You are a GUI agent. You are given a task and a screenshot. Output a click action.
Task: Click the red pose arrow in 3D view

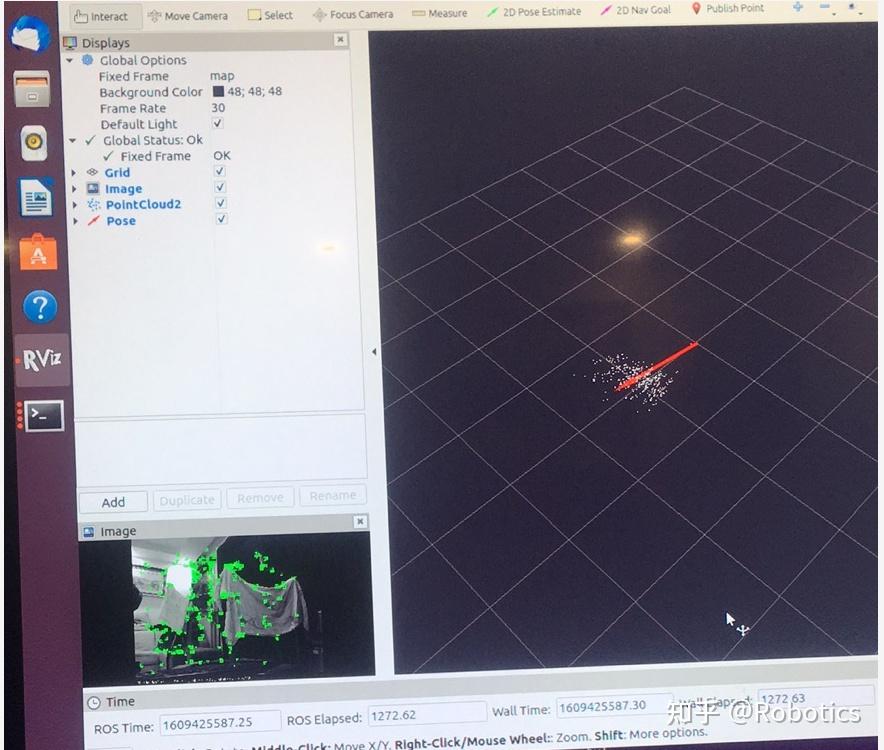click(x=657, y=366)
